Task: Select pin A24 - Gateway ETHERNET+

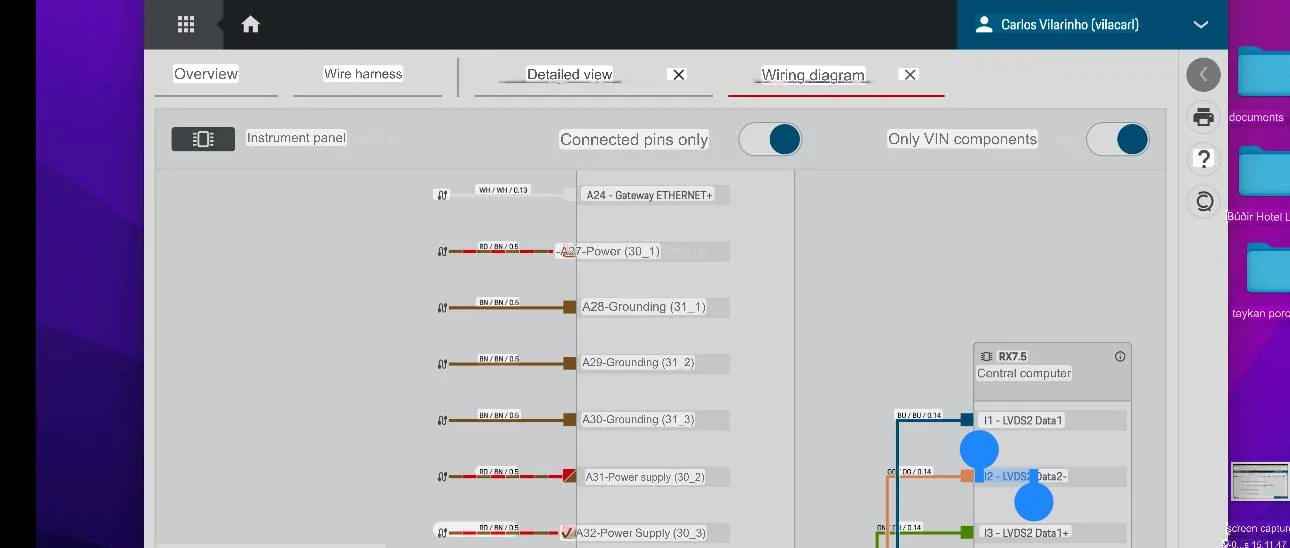Action: [653, 195]
